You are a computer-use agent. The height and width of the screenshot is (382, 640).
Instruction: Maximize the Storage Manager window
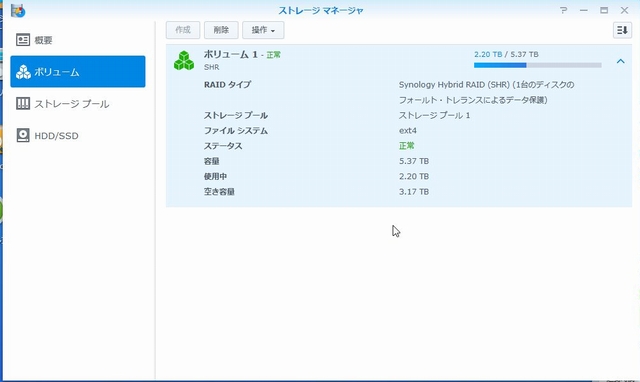pyautogui.click(x=604, y=10)
